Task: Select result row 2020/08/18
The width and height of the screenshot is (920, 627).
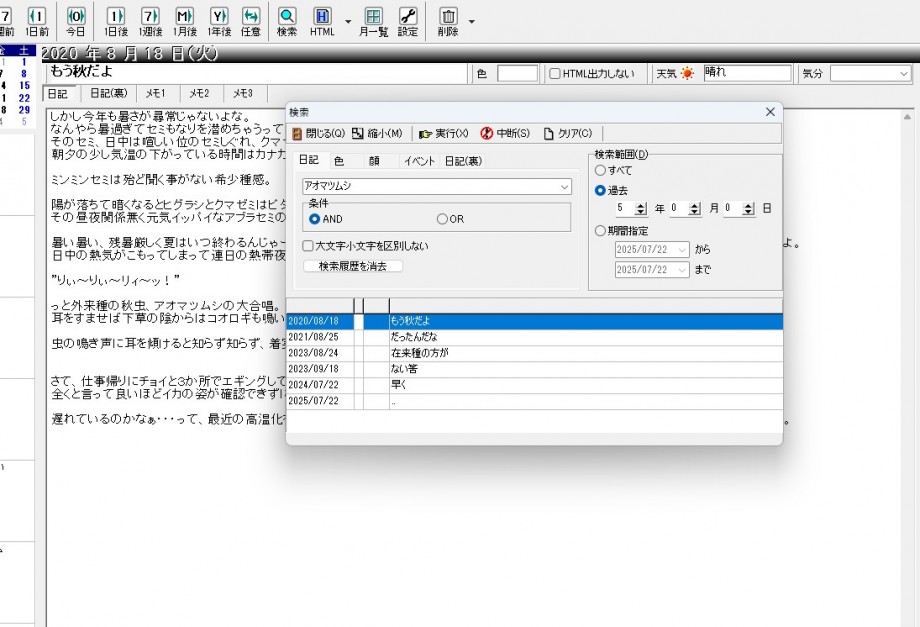Action: [535, 321]
